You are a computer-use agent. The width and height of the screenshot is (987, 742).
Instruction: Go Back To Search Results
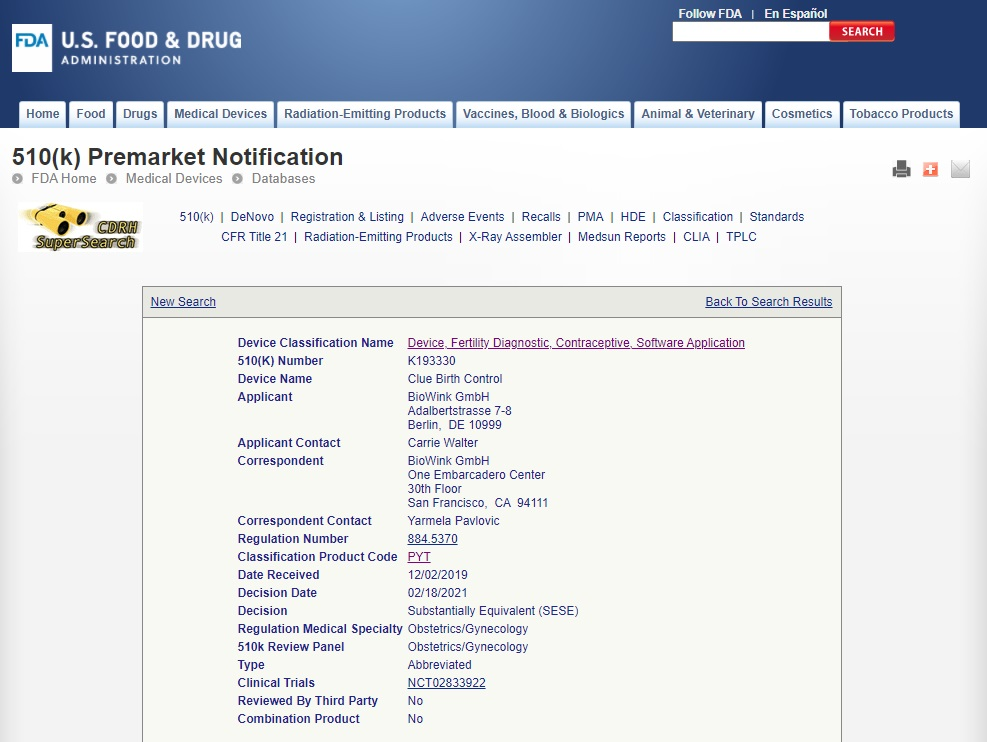(x=769, y=302)
